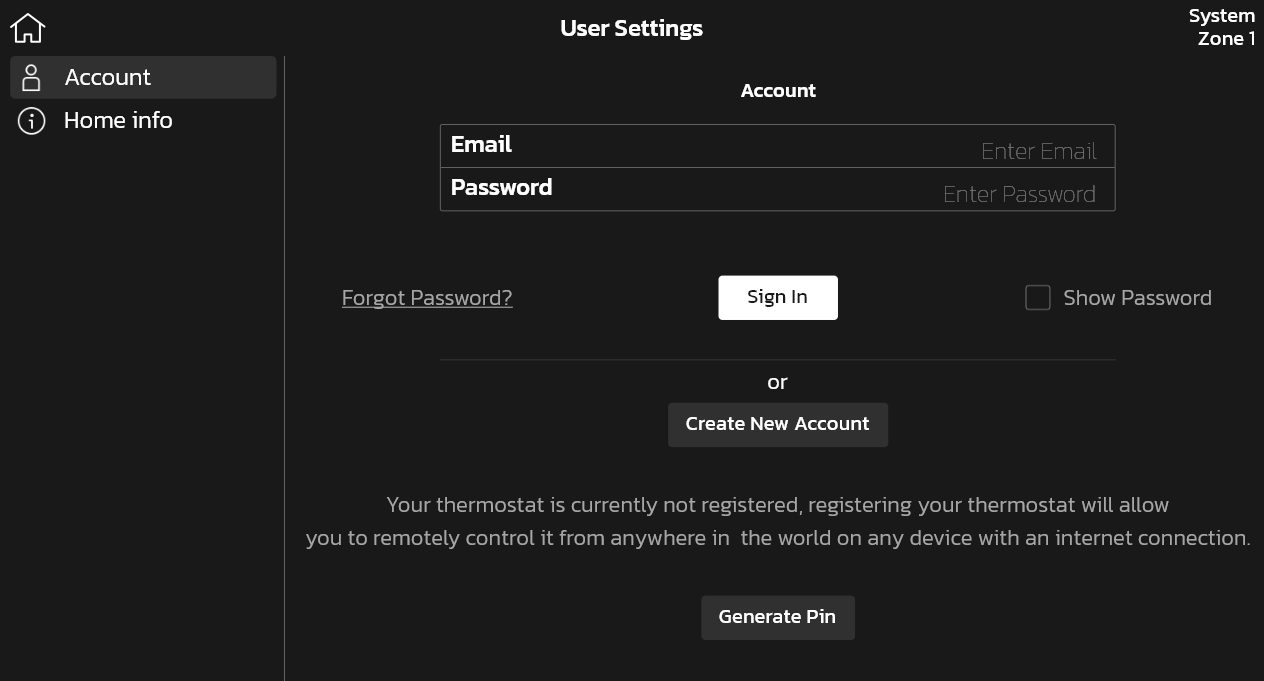This screenshot has height=681, width=1264.
Task: Select the System Zone 1 indicator
Action: point(1222,28)
